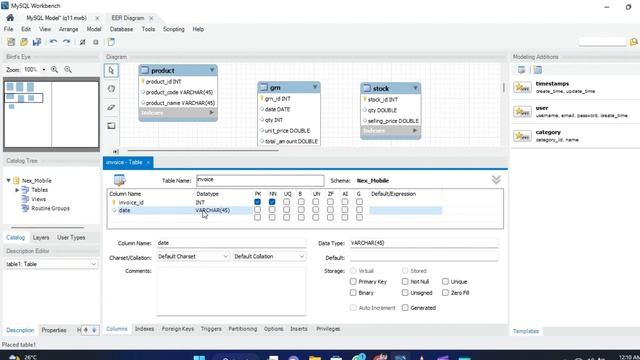The width and height of the screenshot is (640, 360).
Task: Check PK for date column
Action: pyautogui.click(x=257, y=210)
